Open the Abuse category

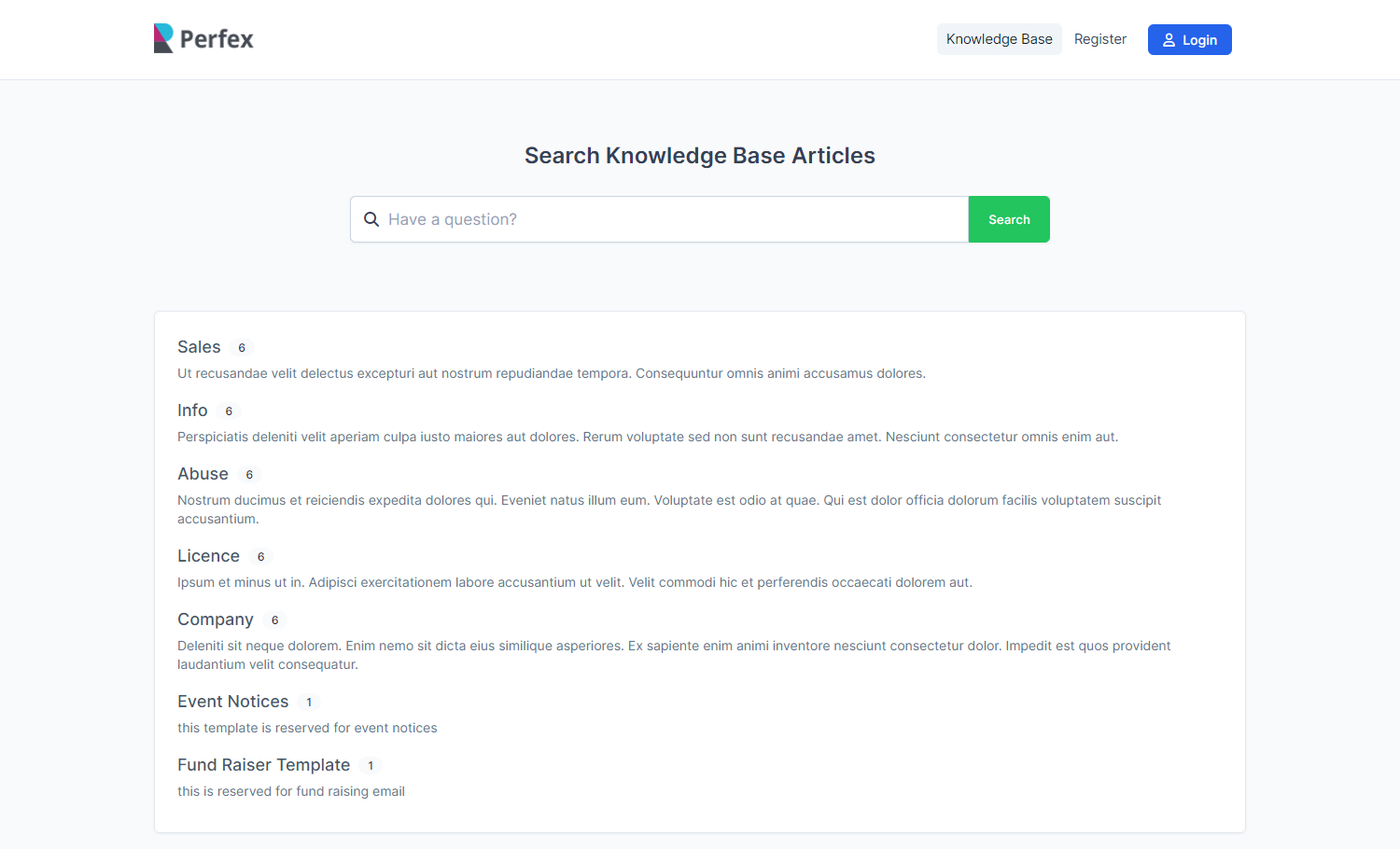pyautogui.click(x=203, y=474)
